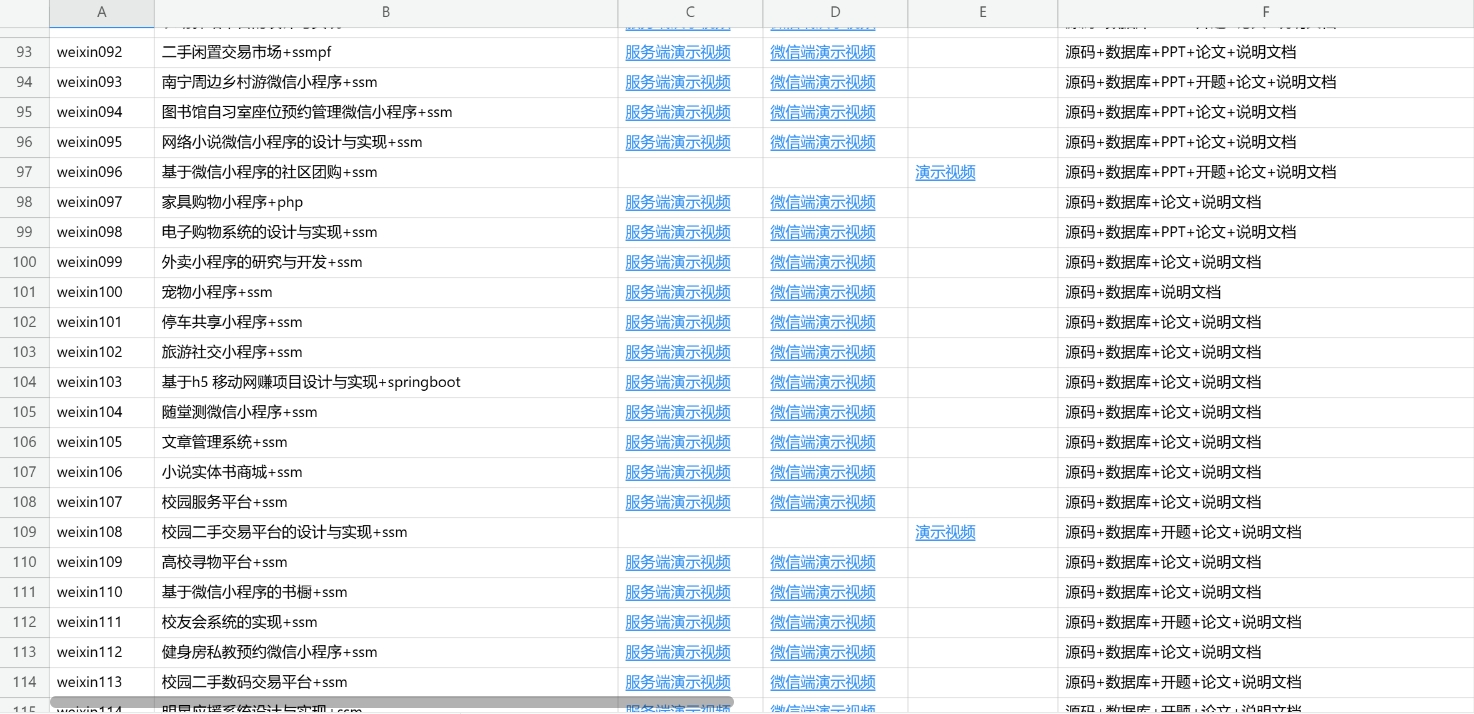1474x714 pixels.
Task: Open 服务端演示视频 link for weixin094 row
Action: (678, 112)
